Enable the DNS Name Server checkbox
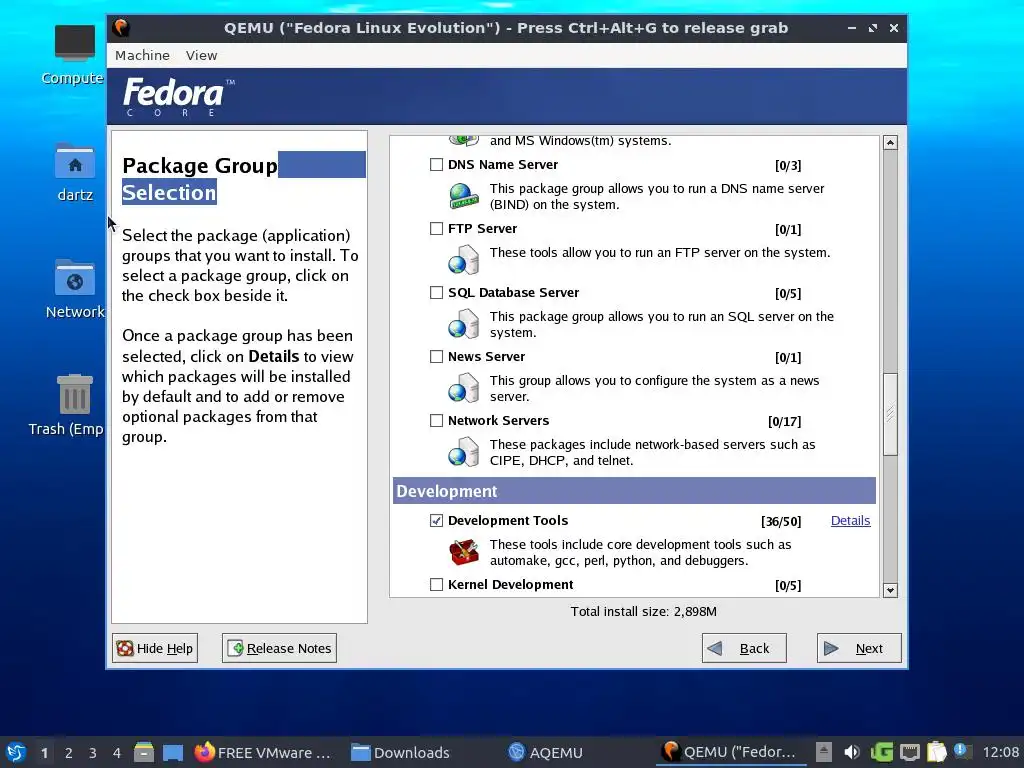Viewport: 1024px width, 768px height. pyautogui.click(x=436, y=165)
